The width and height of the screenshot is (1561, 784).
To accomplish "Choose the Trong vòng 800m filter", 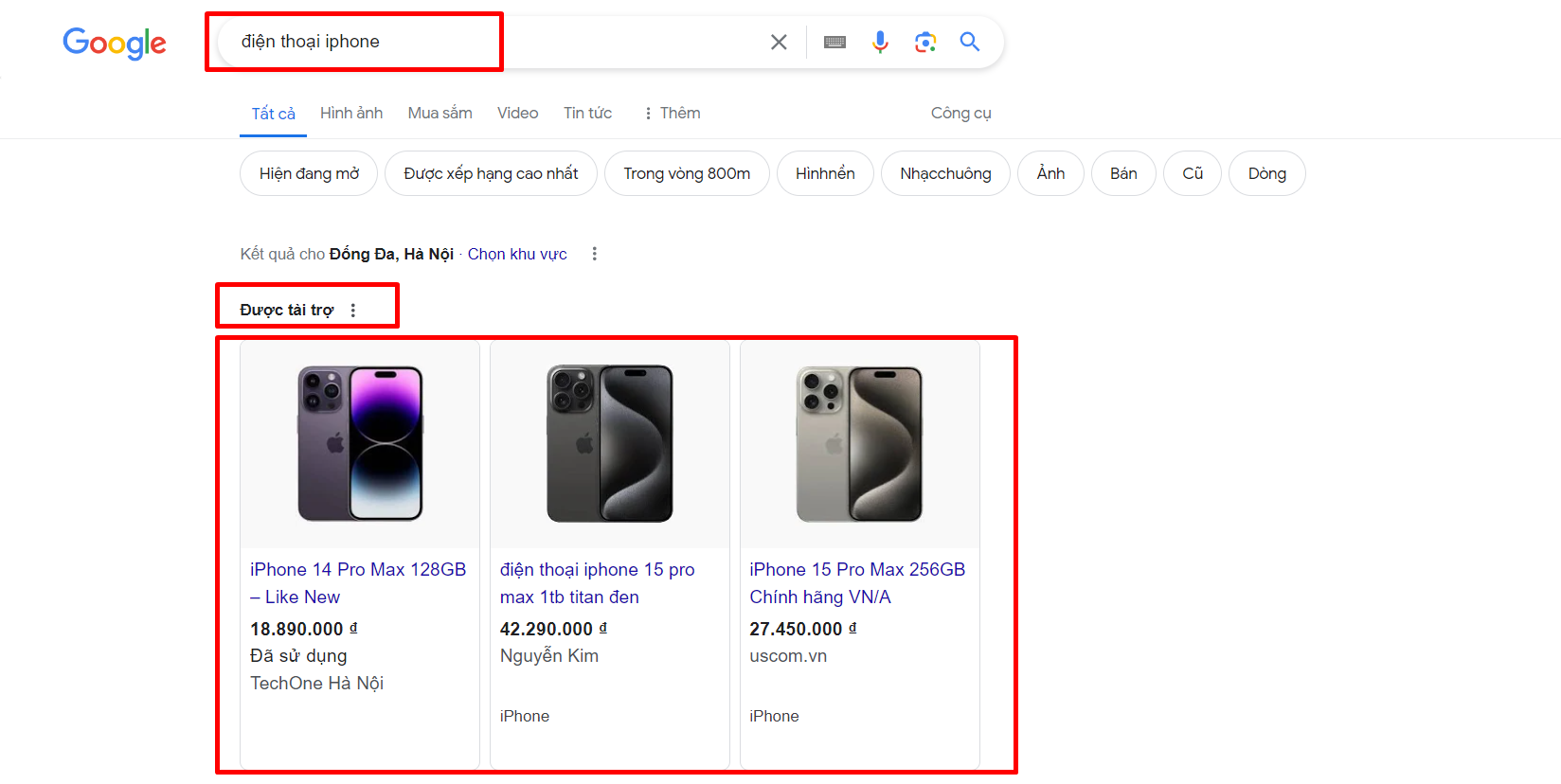I will pyautogui.click(x=687, y=173).
